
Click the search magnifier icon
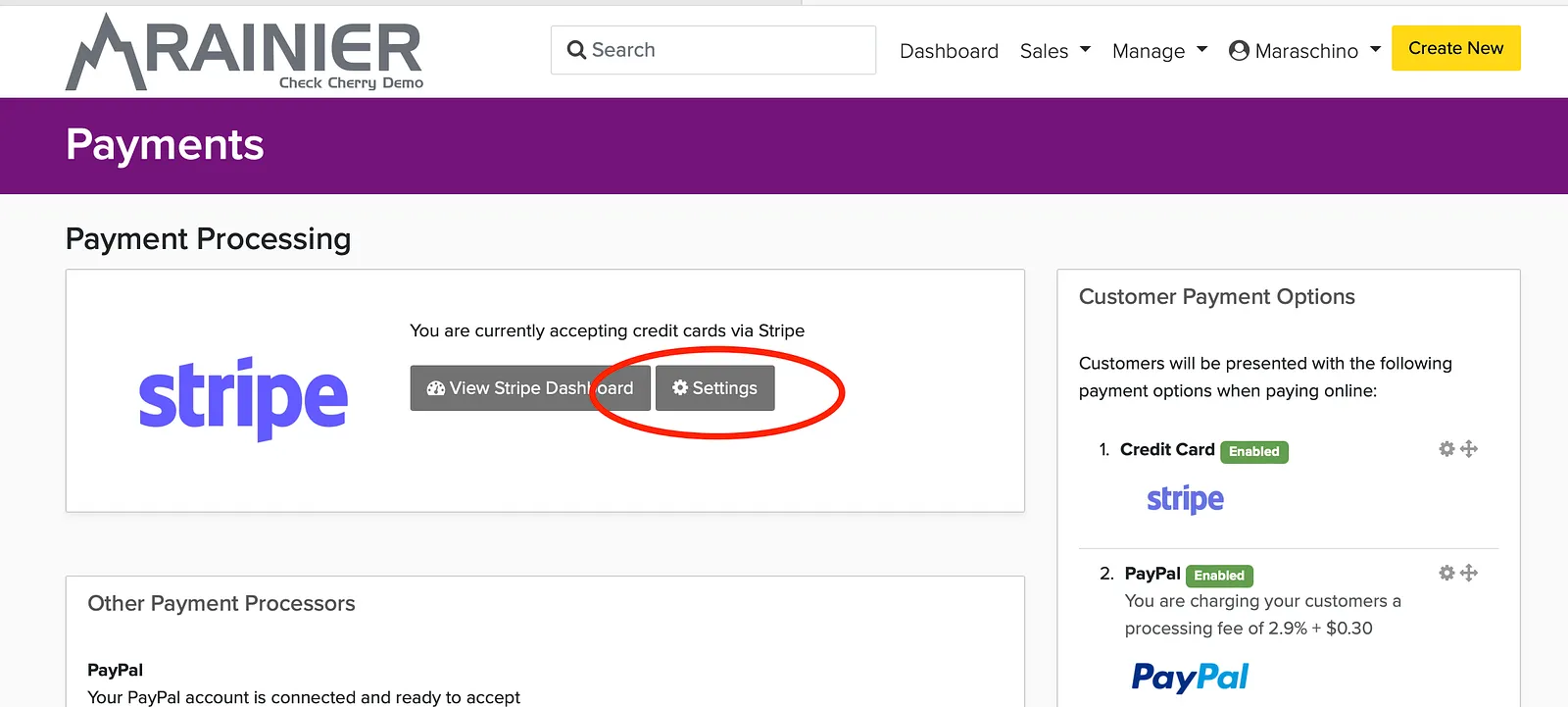click(576, 50)
